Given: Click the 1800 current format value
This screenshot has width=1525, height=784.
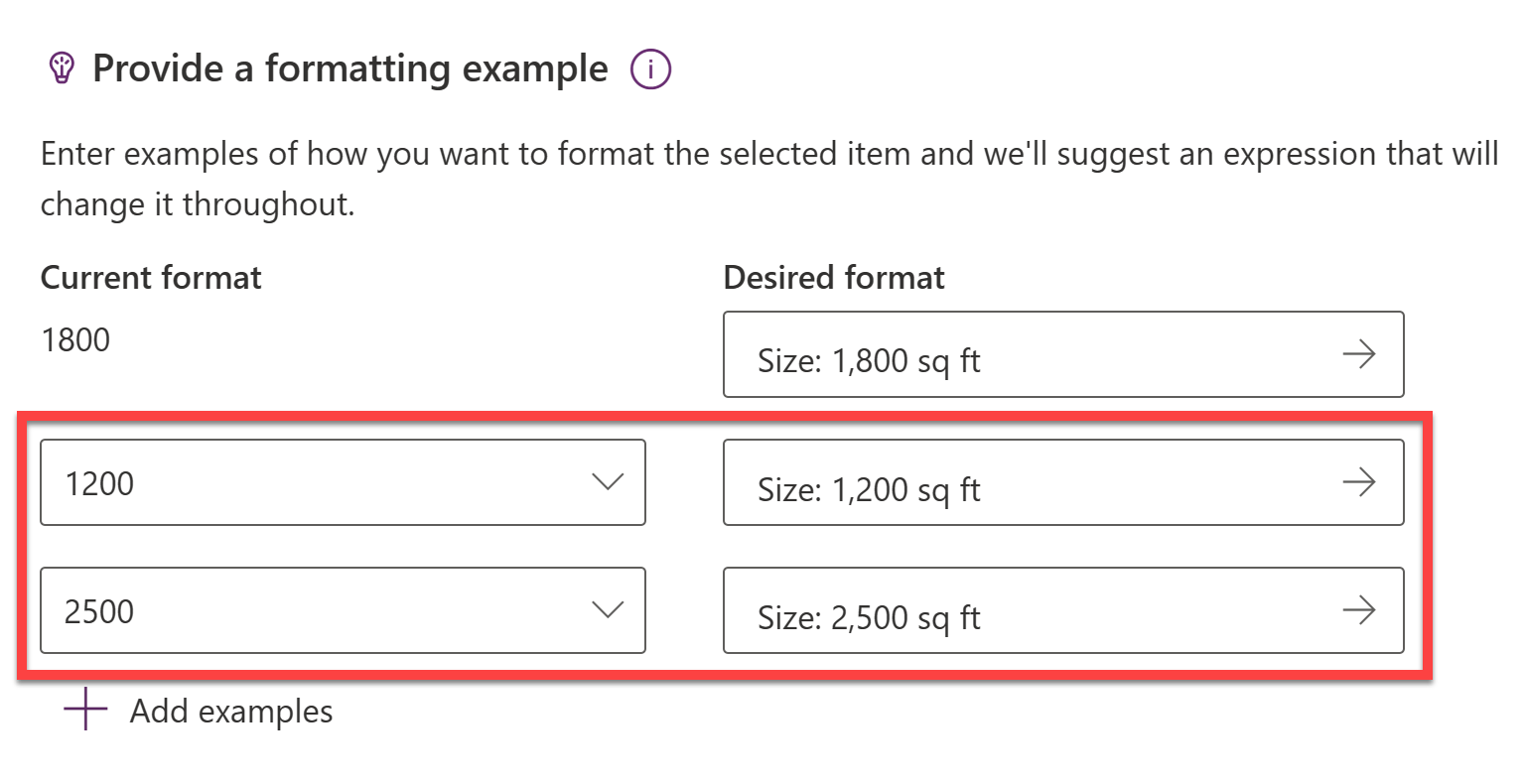Looking at the screenshot, I should (x=74, y=339).
